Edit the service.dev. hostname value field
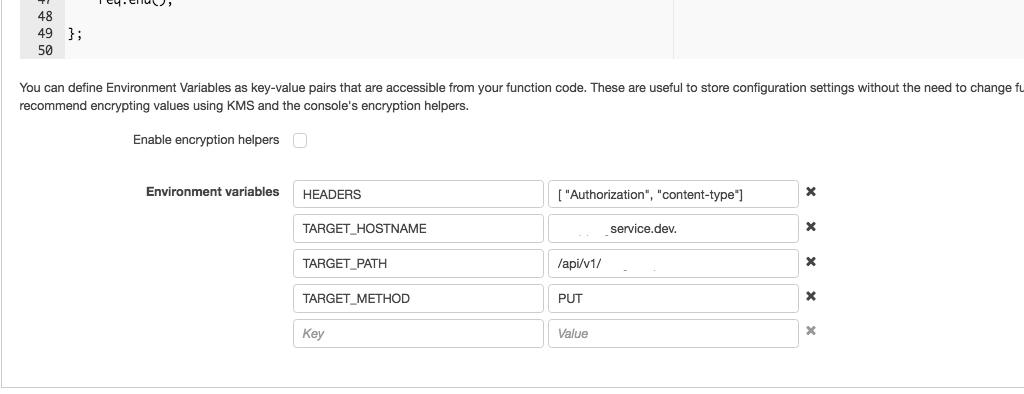Screen dimensions: 1024x394 click(x=673, y=229)
